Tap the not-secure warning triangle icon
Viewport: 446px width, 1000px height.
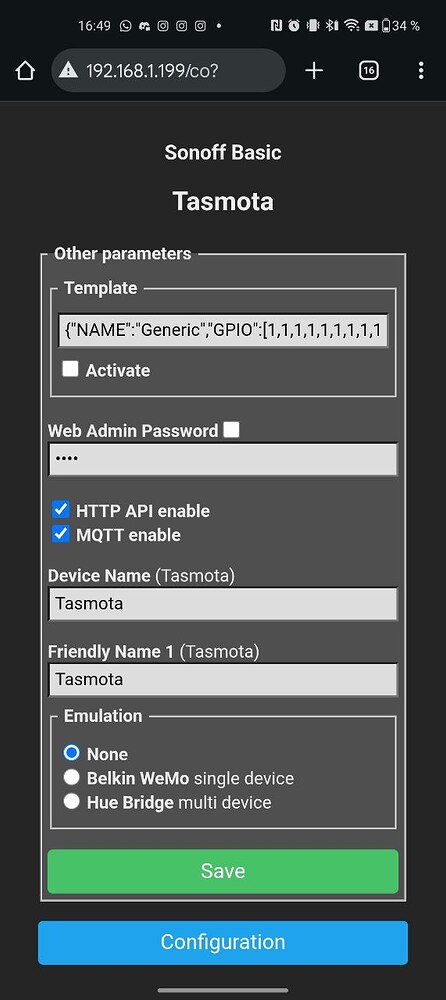(69, 70)
